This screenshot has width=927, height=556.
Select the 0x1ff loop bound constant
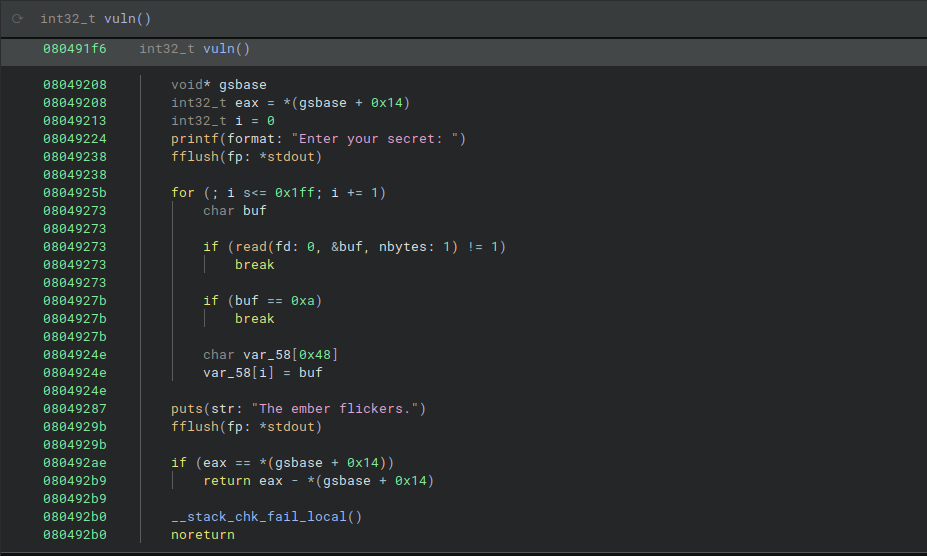coord(290,193)
